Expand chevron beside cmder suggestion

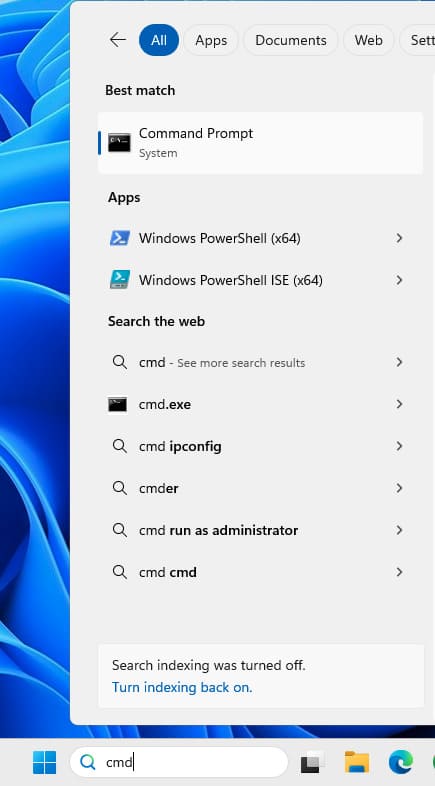[399, 488]
